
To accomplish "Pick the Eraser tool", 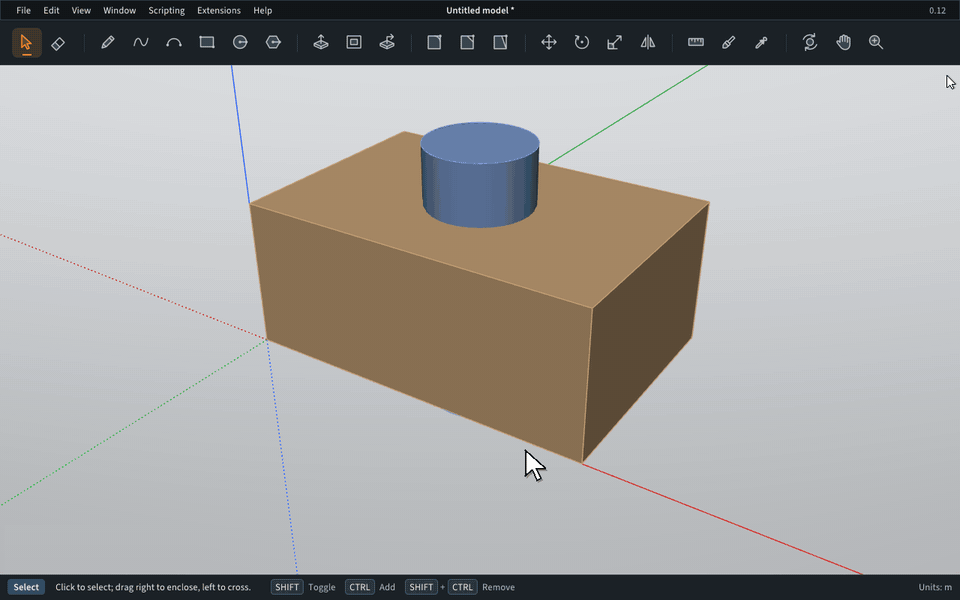I will coord(58,42).
